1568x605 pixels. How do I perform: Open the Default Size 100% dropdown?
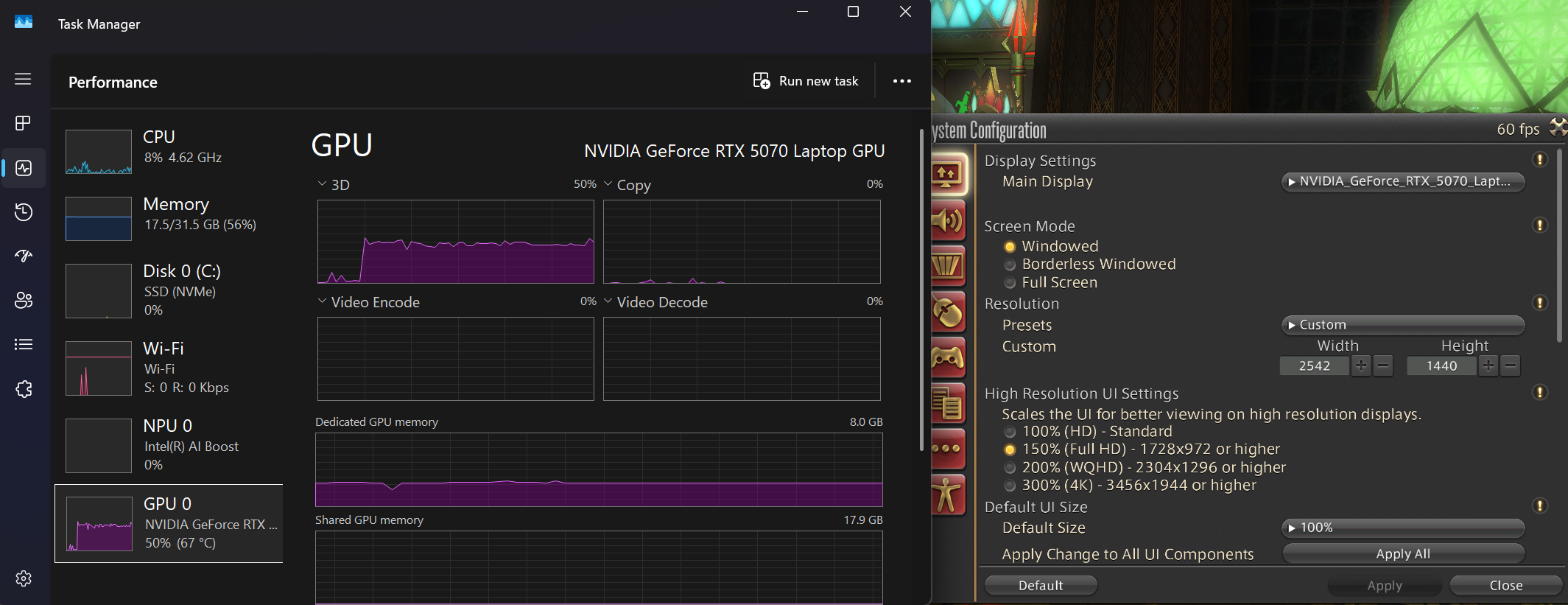[x=1403, y=528]
